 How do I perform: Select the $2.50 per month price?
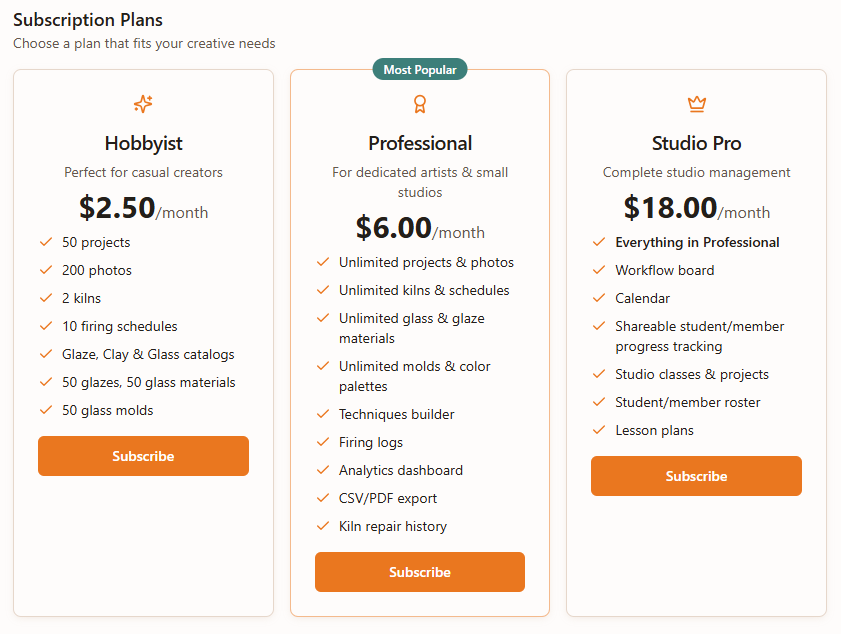tap(143, 208)
